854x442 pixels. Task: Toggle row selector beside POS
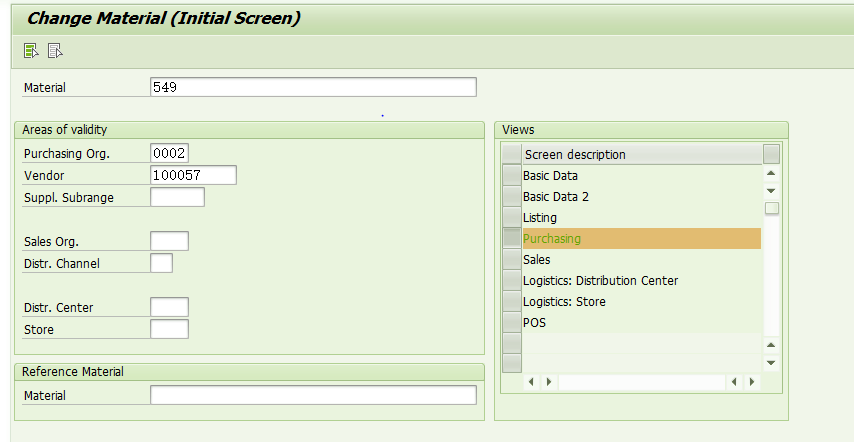pos(512,323)
